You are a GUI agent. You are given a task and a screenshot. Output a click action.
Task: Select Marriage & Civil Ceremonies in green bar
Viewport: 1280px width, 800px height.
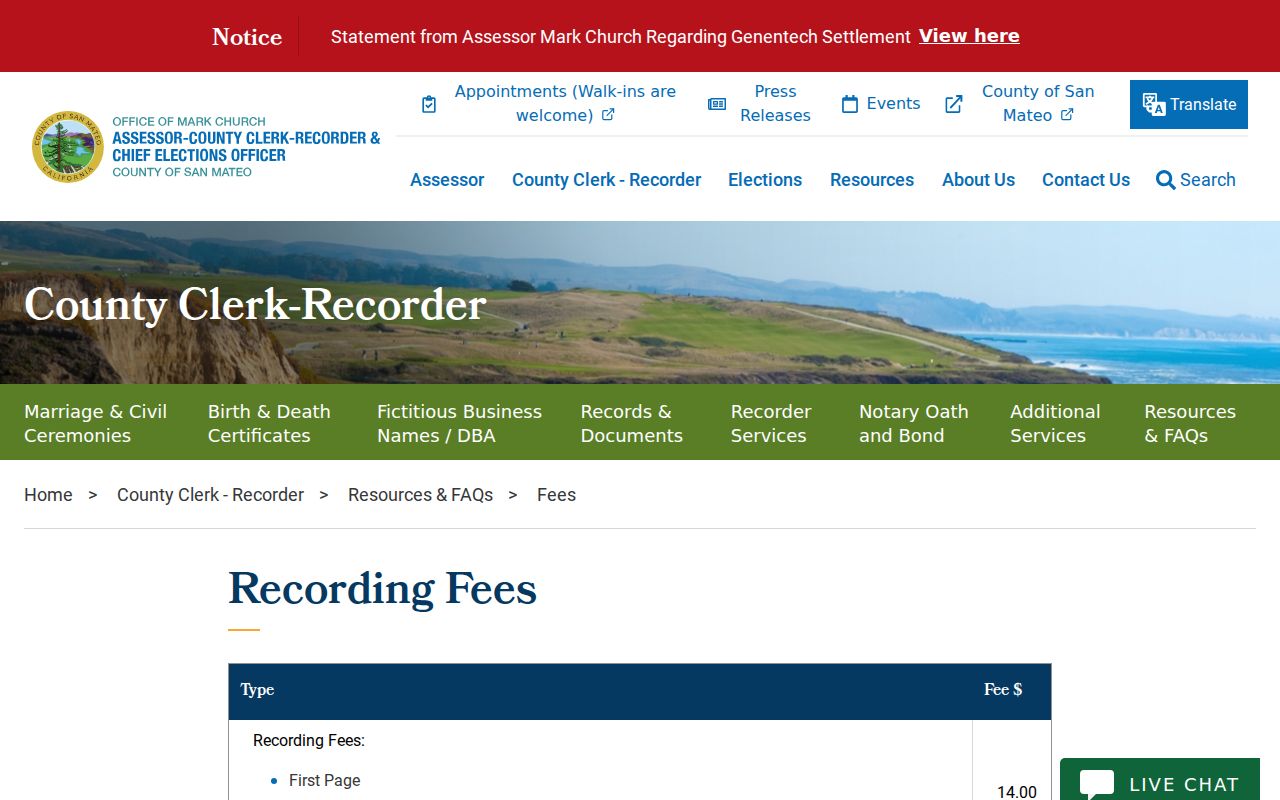(x=96, y=423)
